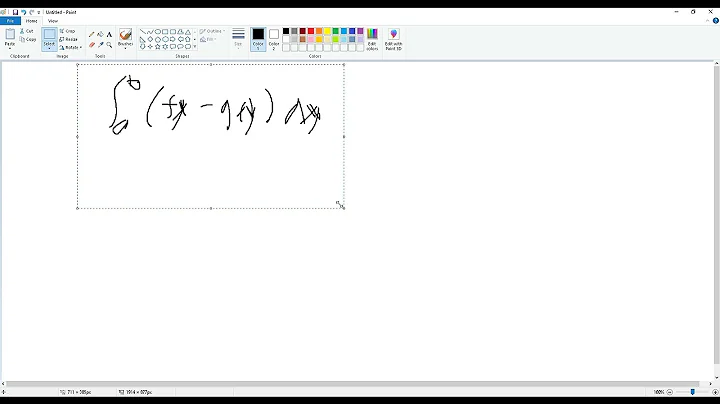Open the File menu

coord(10,21)
